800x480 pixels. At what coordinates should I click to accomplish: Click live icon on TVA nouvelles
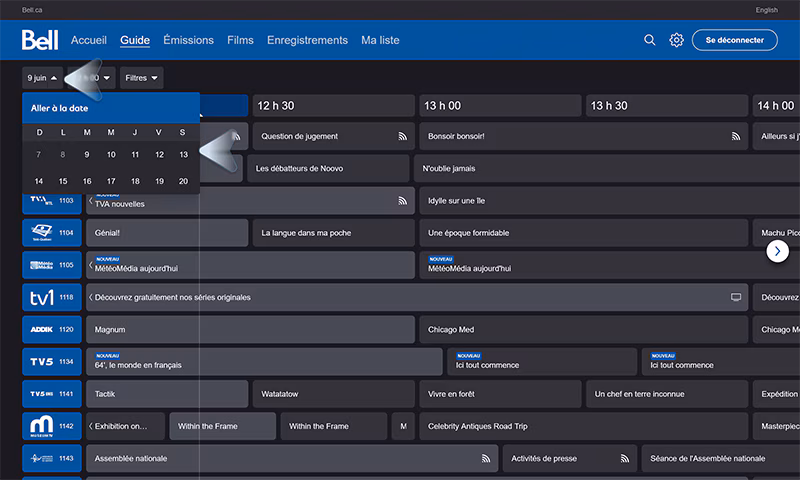(403, 201)
